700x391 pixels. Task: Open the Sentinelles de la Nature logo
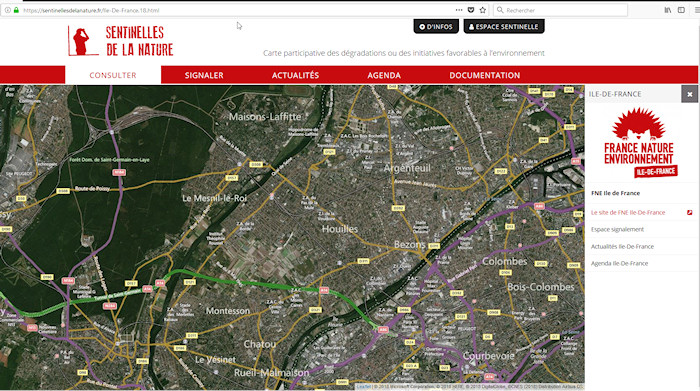[x=121, y=41]
